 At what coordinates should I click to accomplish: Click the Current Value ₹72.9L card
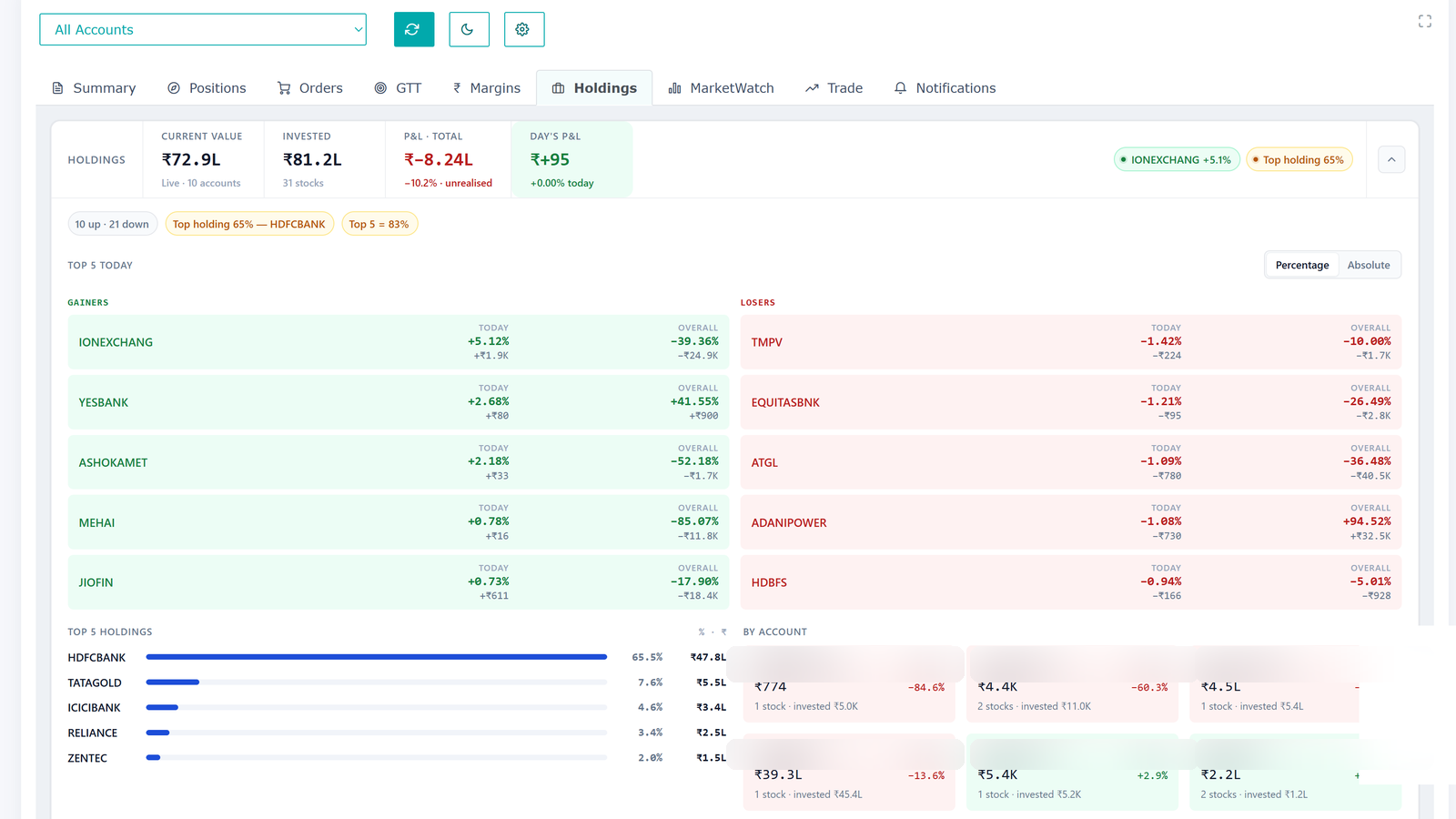203,159
